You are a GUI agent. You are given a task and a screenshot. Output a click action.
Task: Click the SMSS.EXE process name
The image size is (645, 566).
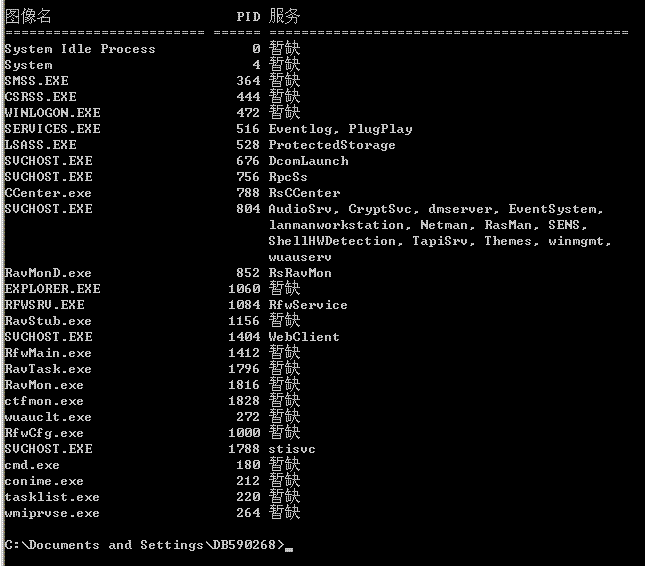click(x=36, y=81)
